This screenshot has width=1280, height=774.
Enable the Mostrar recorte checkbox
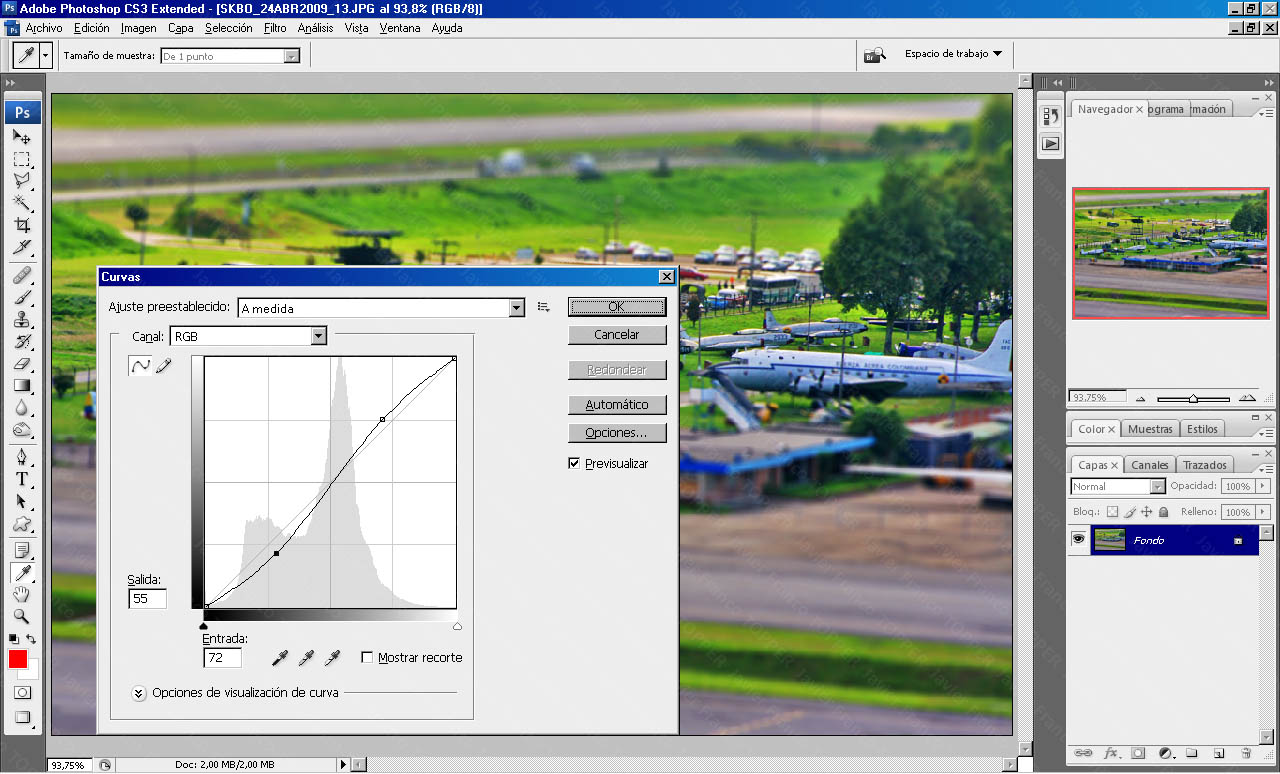point(367,657)
